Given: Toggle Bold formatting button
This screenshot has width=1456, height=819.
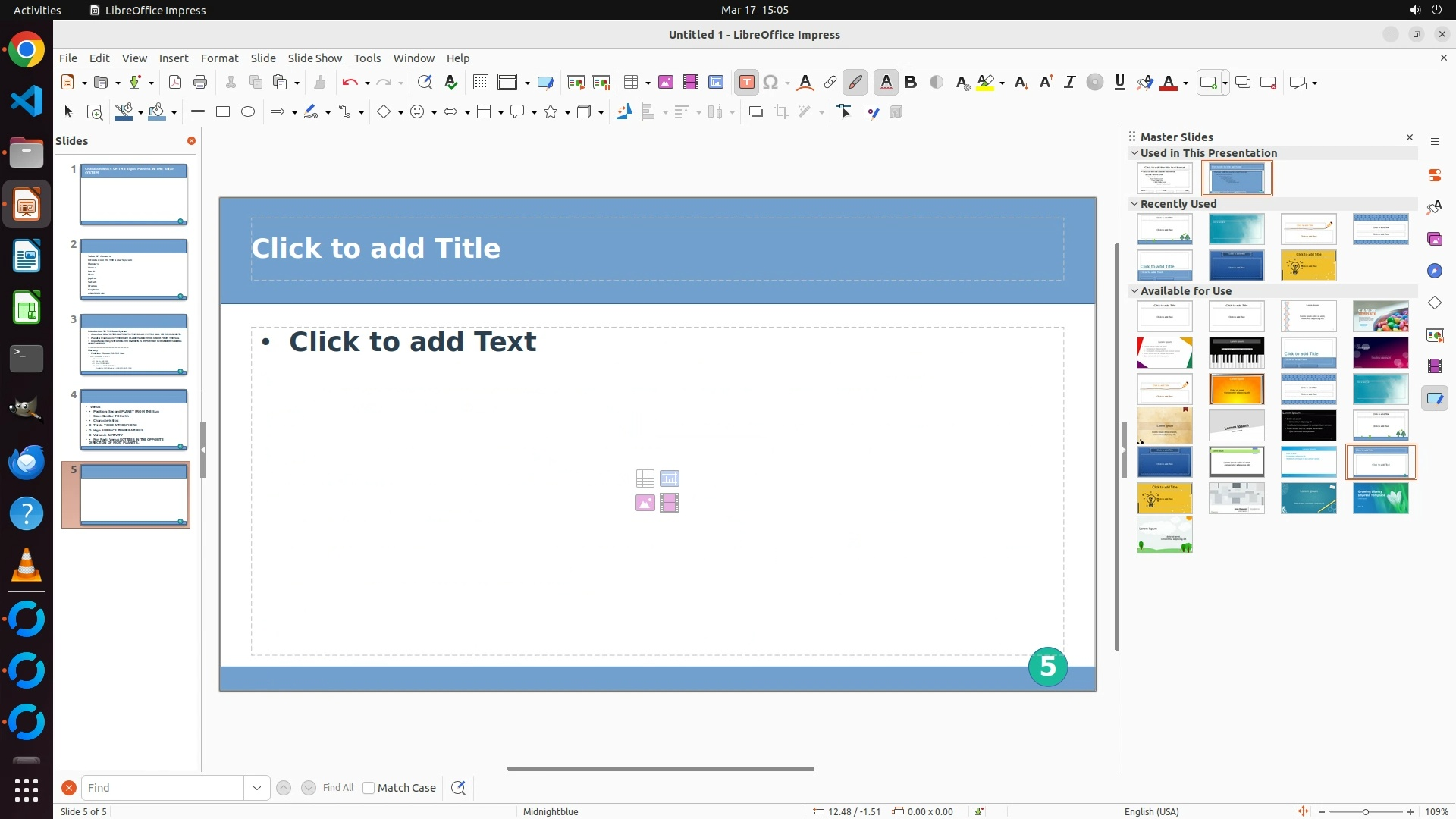Looking at the screenshot, I should coord(911,83).
